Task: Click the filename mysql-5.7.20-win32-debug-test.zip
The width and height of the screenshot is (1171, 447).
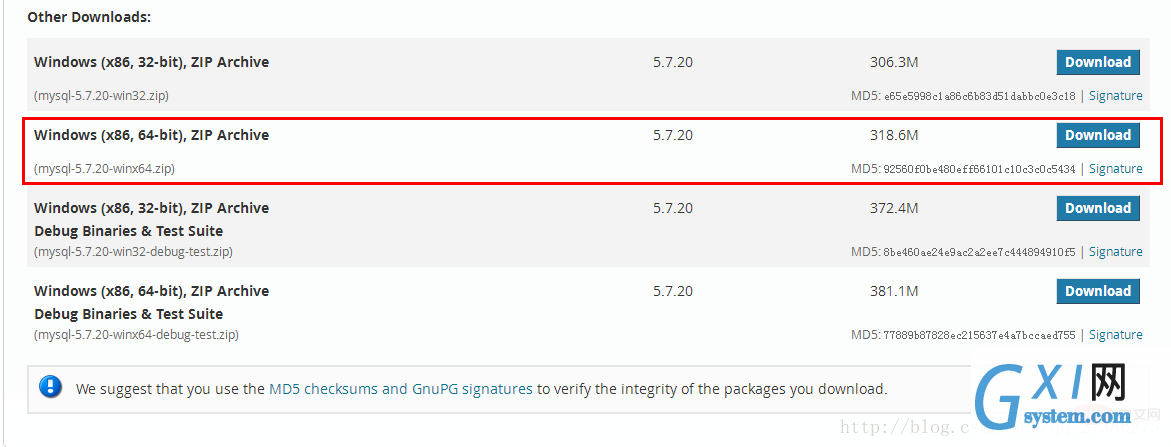Action: pos(133,251)
